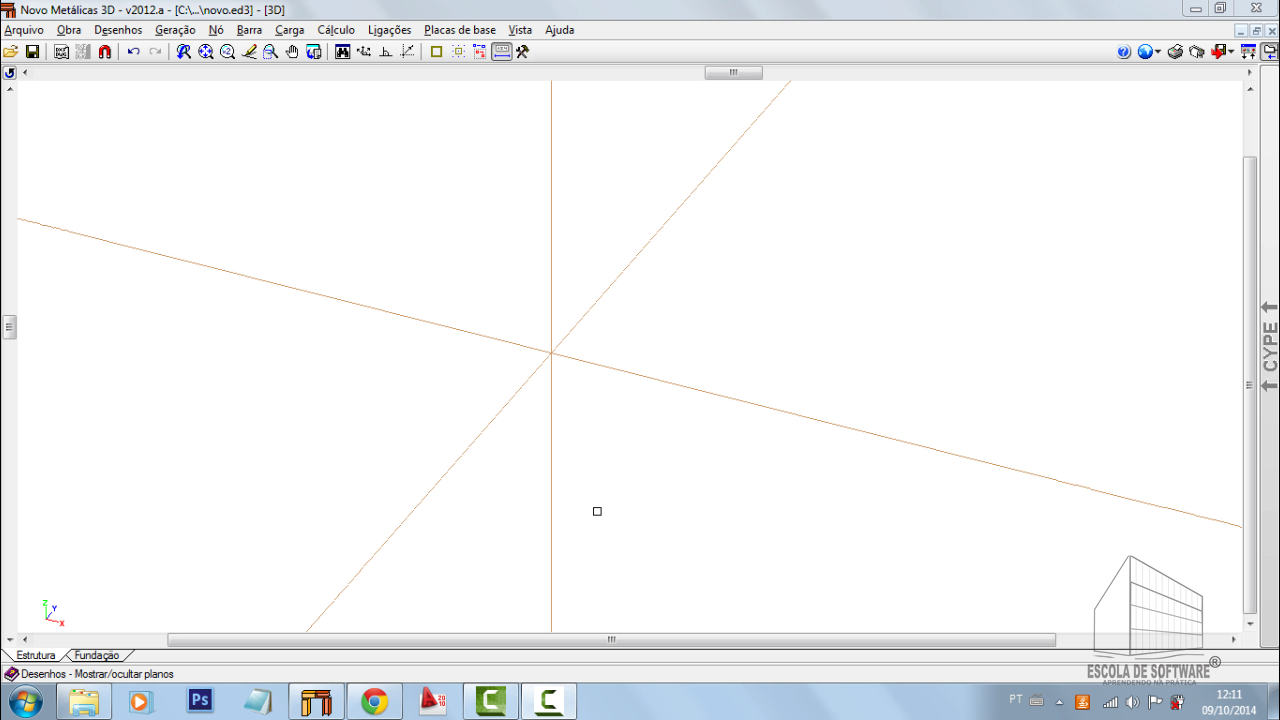Click the open file folder icon

pos(11,52)
